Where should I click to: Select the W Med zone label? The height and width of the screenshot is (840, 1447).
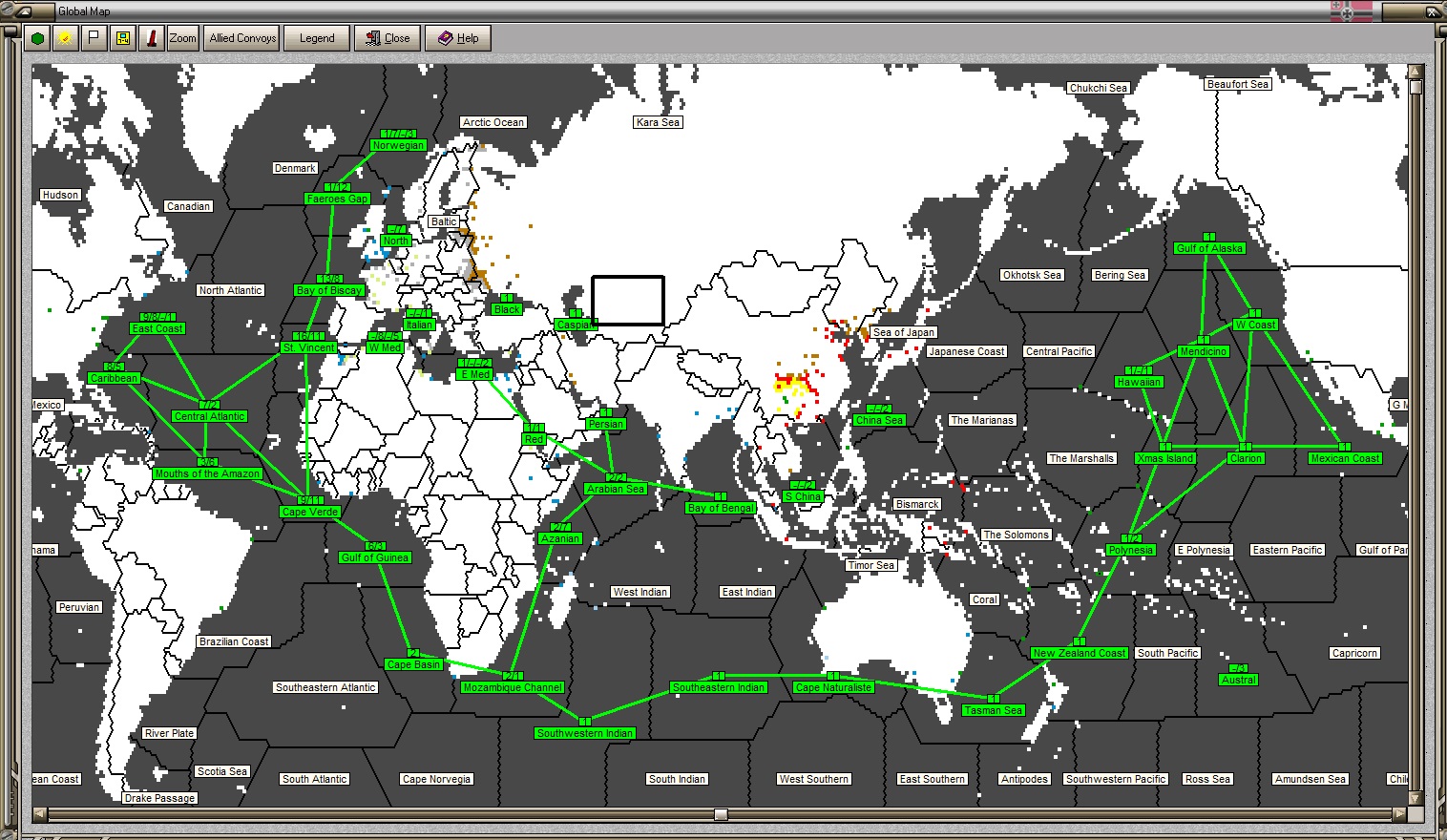coord(385,347)
